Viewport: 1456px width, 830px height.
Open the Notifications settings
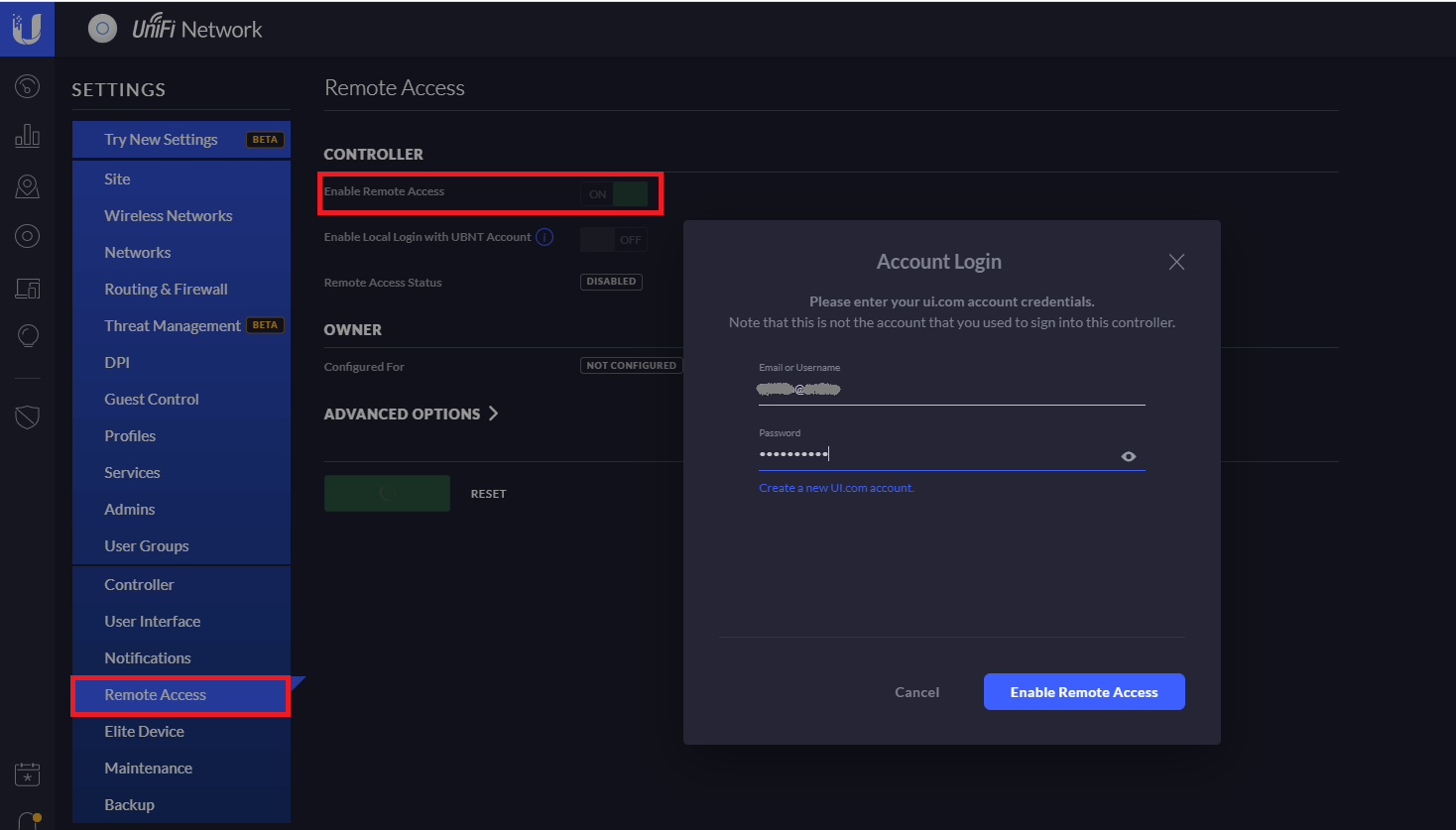click(182, 657)
